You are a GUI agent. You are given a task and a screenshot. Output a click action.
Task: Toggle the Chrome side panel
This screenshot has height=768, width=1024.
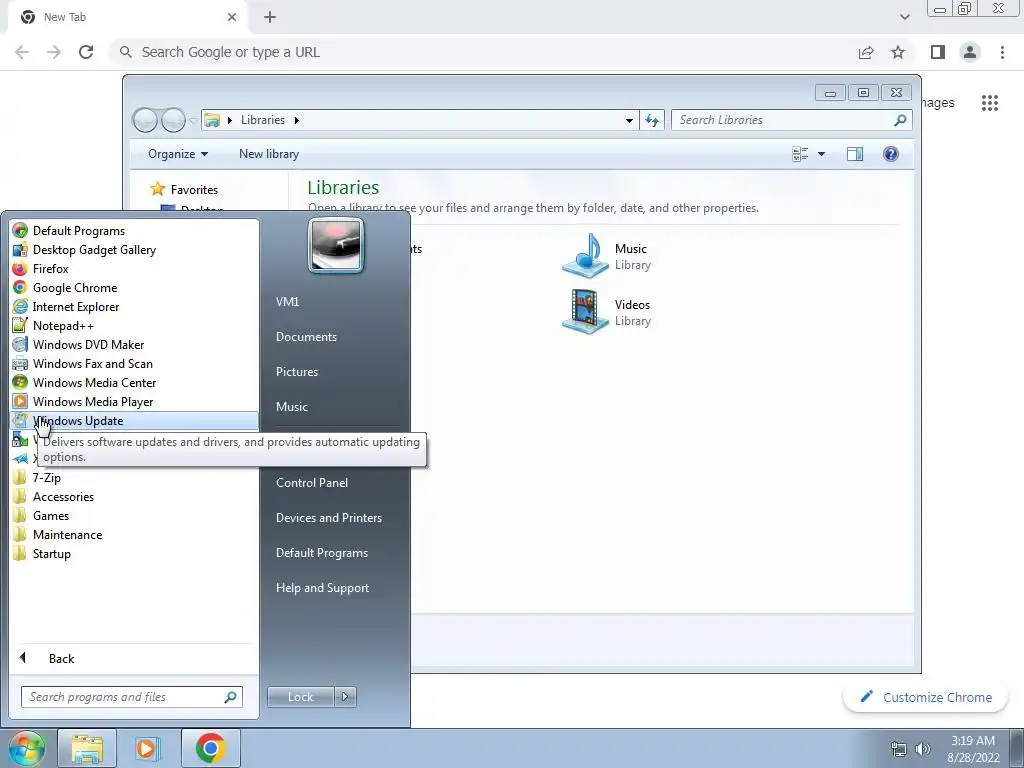(x=938, y=52)
